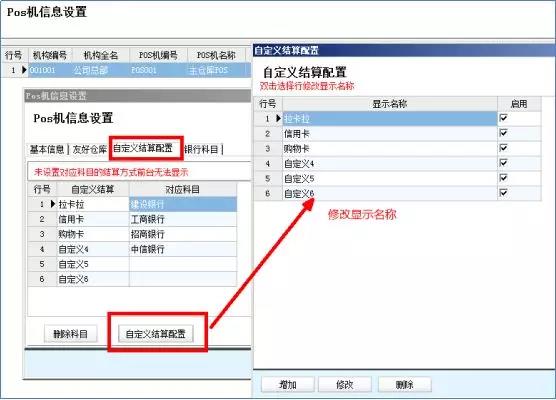Select the 建设银行 subject cell

click(x=183, y=204)
